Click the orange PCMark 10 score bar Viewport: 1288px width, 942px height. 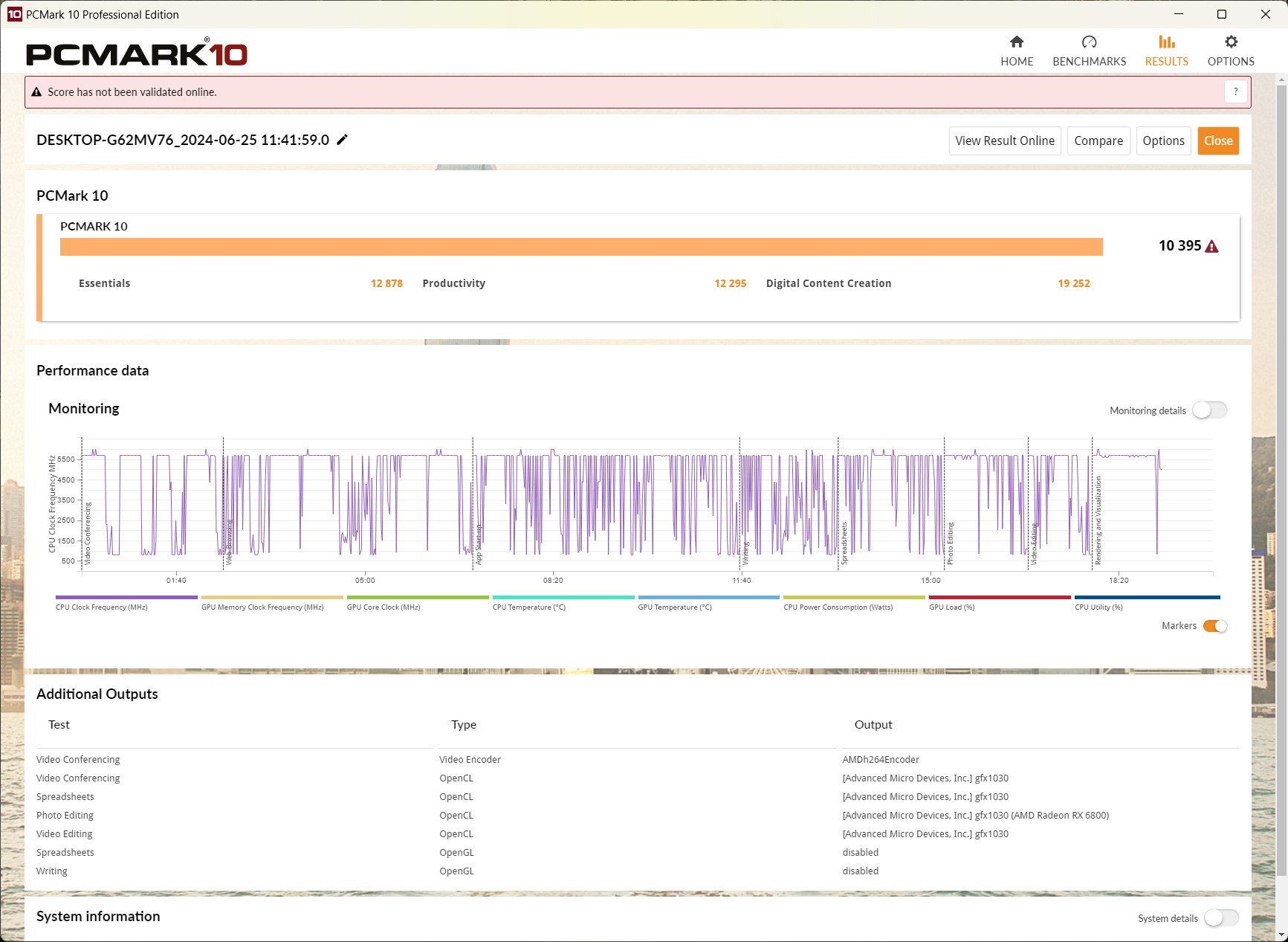click(x=581, y=247)
